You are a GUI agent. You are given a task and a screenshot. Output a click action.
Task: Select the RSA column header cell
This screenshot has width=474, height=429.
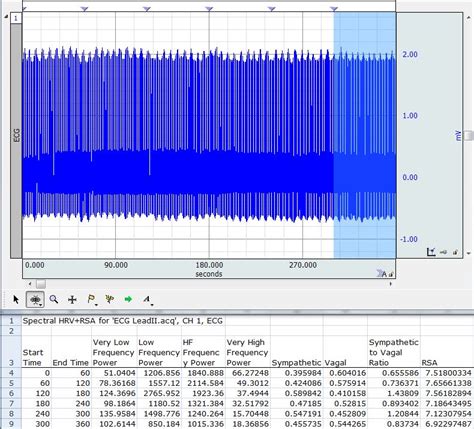(x=447, y=352)
